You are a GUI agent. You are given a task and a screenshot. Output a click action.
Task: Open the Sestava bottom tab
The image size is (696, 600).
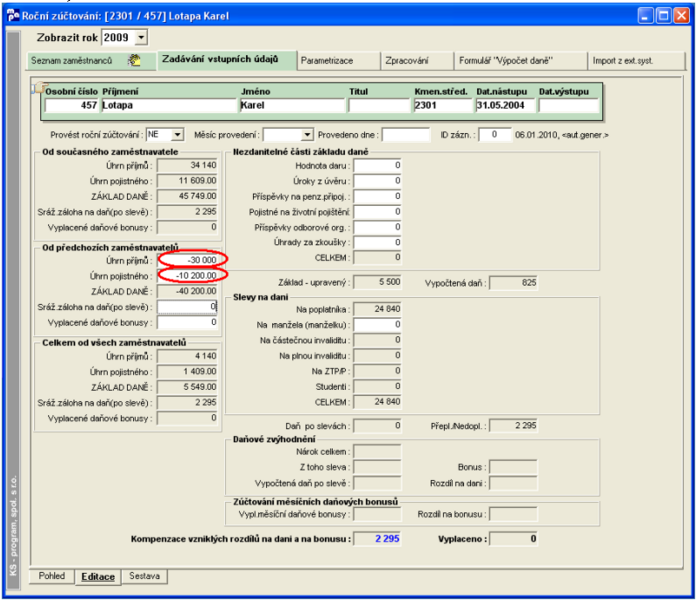pyautogui.click(x=144, y=576)
